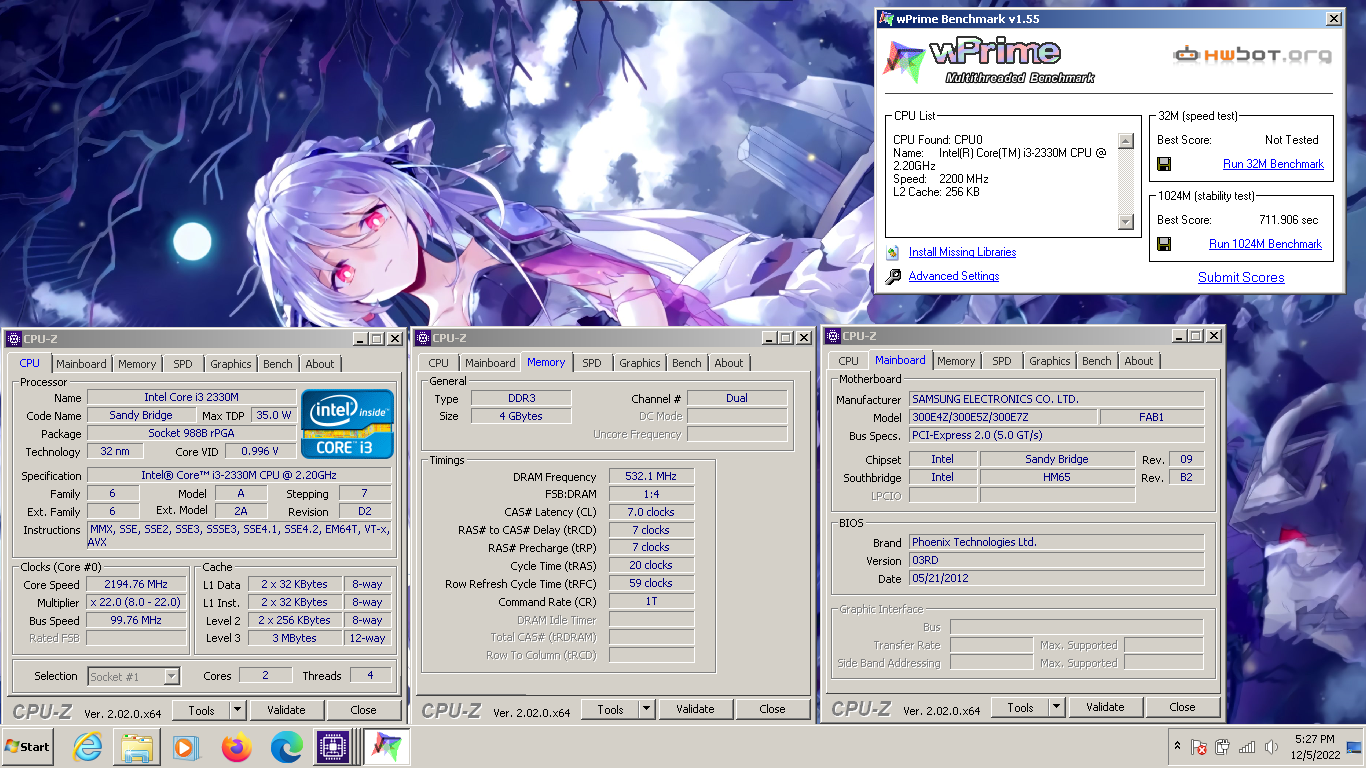This screenshot has height=768, width=1366.
Task: Click the BIOS date field 05/21/2012
Action: (x=1056, y=578)
